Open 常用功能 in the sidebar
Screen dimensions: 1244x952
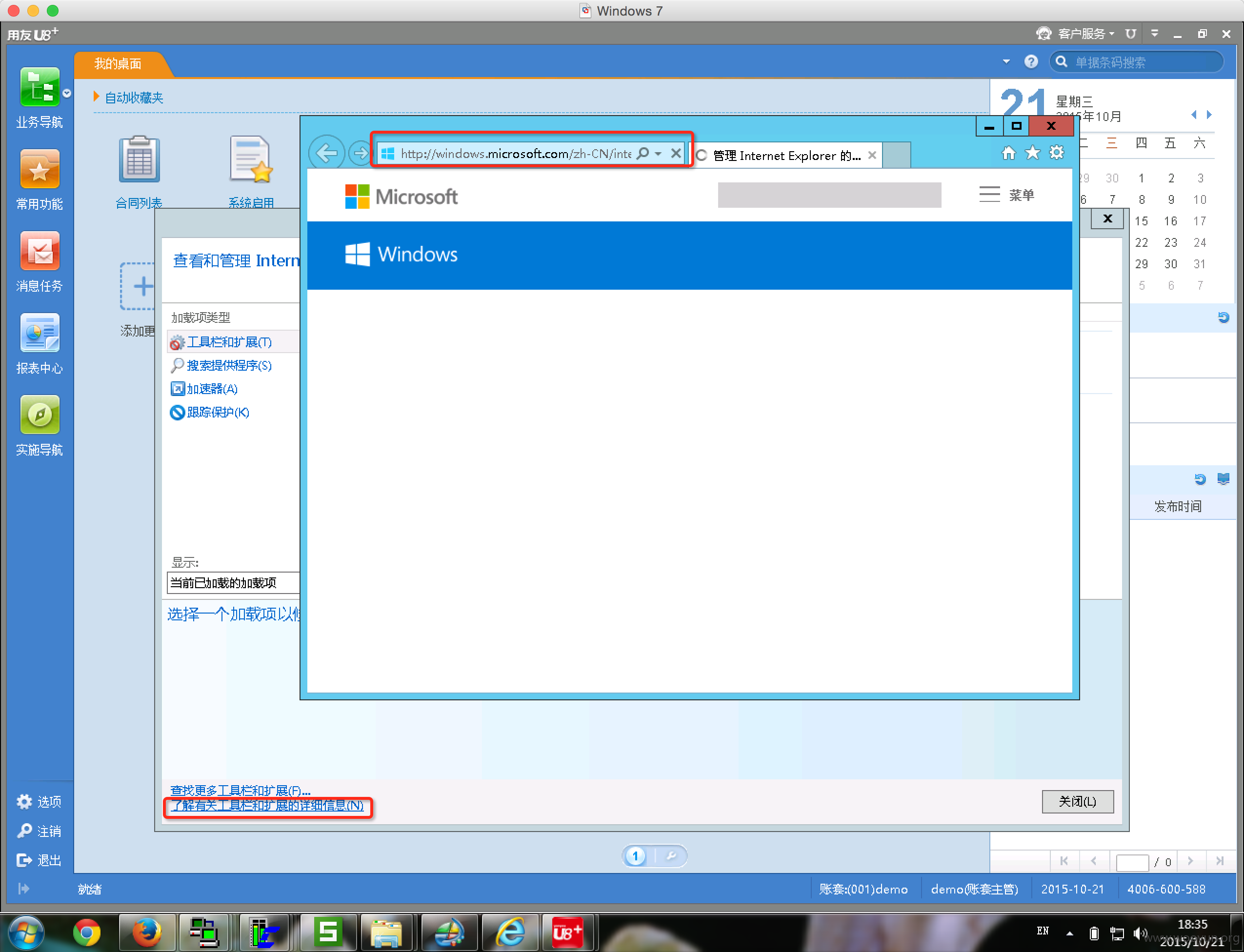pos(40,179)
